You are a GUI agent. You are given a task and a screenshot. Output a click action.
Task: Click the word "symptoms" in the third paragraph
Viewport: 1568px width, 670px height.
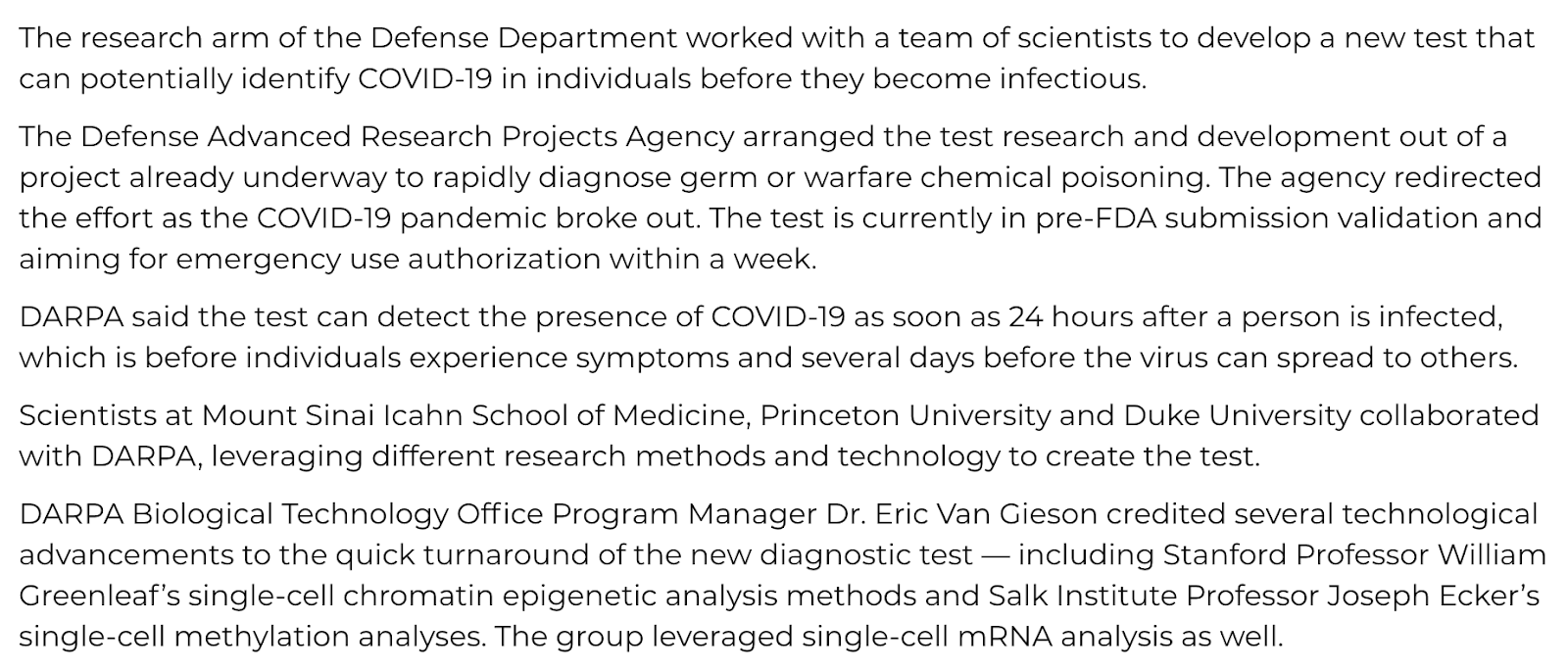(x=652, y=358)
